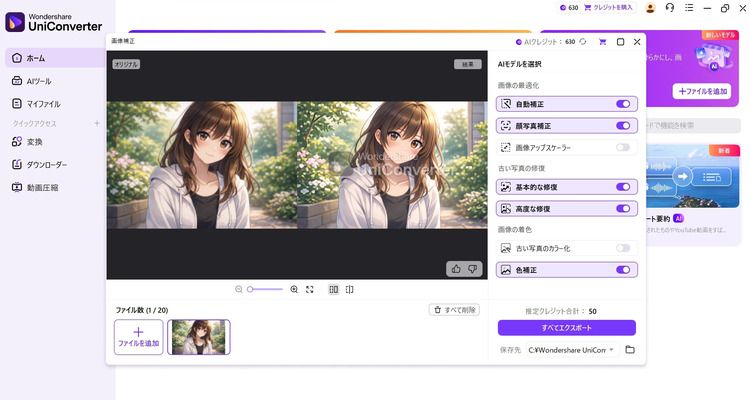Open the main hamburger menu icon

pyautogui.click(x=689, y=8)
